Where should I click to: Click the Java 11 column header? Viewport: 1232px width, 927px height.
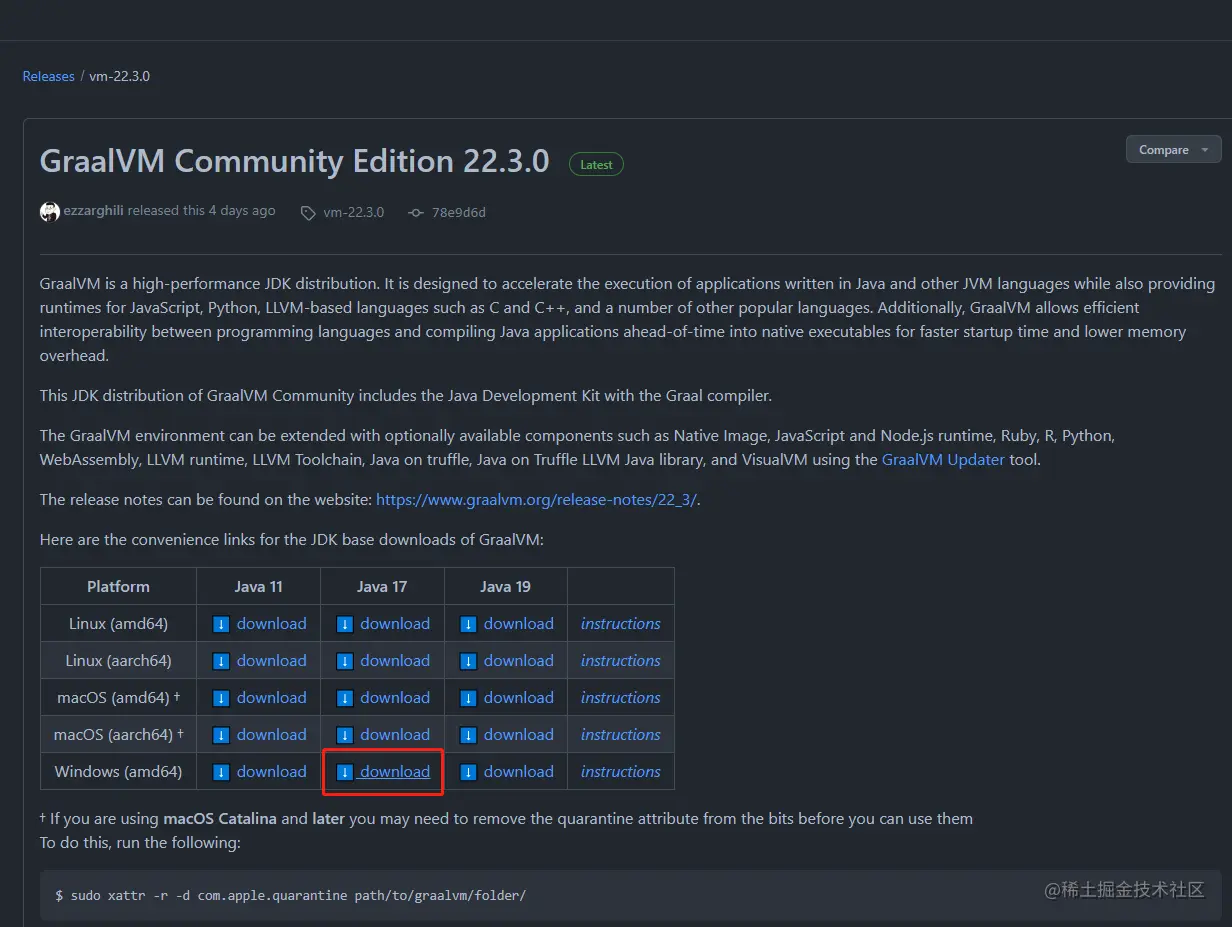pos(258,587)
